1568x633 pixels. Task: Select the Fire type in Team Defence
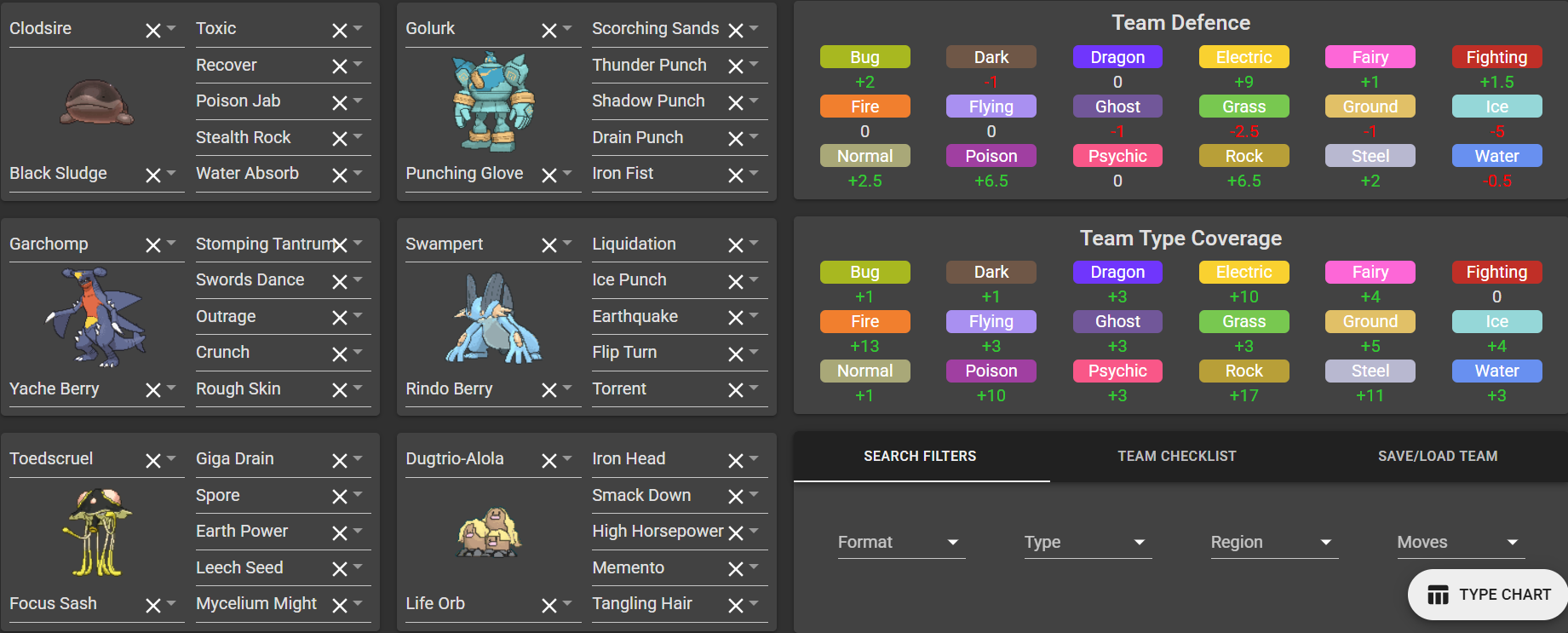864,106
